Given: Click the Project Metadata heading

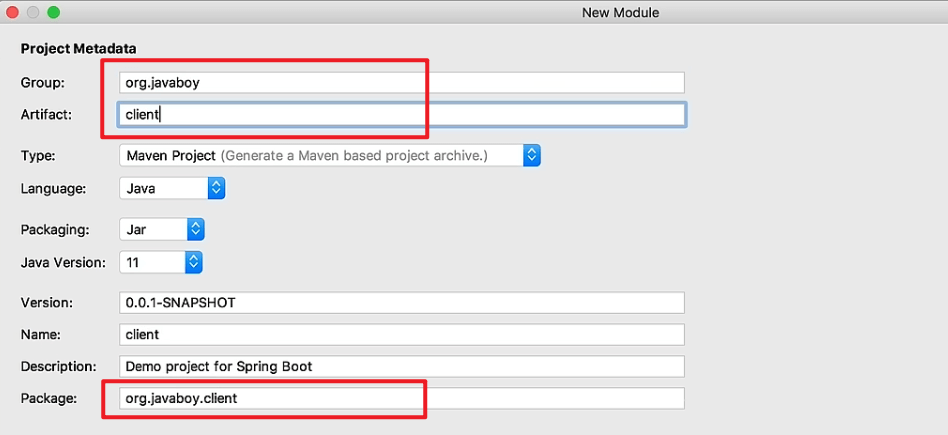Looking at the screenshot, I should 79,48.
